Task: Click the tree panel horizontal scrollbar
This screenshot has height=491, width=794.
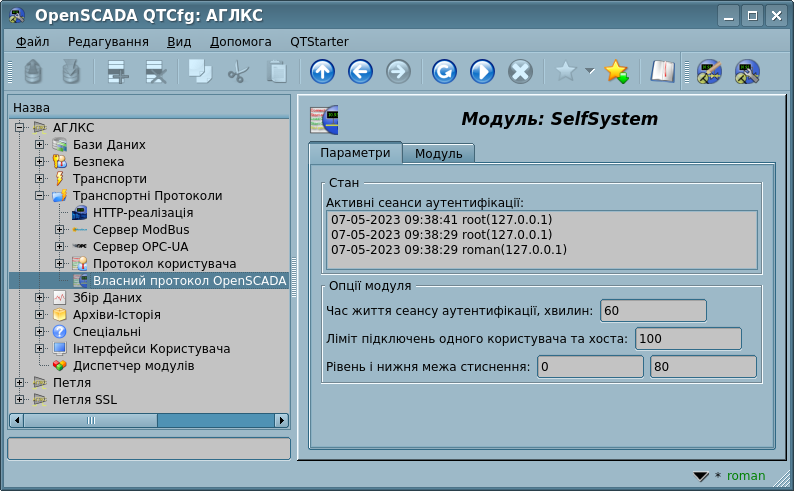Action: tap(148, 421)
